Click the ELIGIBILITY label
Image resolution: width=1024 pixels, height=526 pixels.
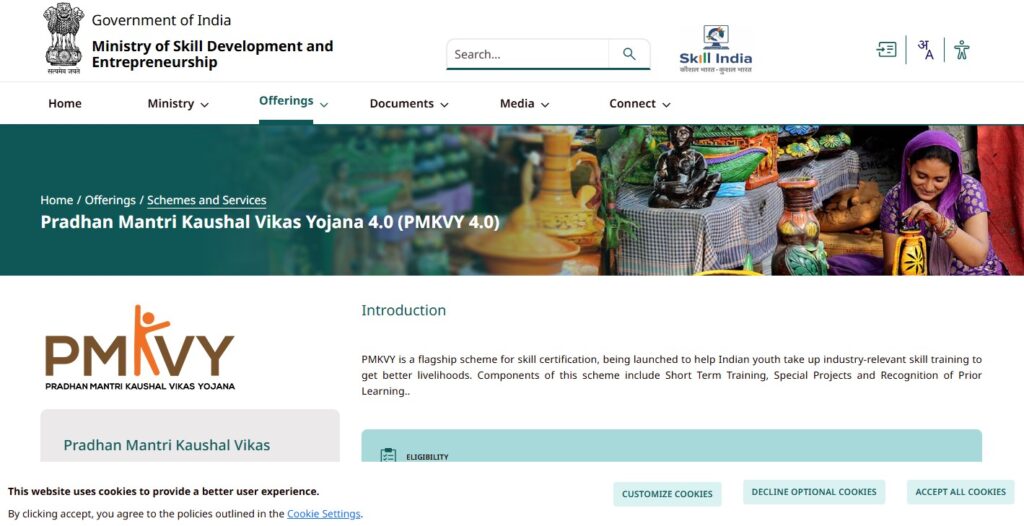click(427, 457)
